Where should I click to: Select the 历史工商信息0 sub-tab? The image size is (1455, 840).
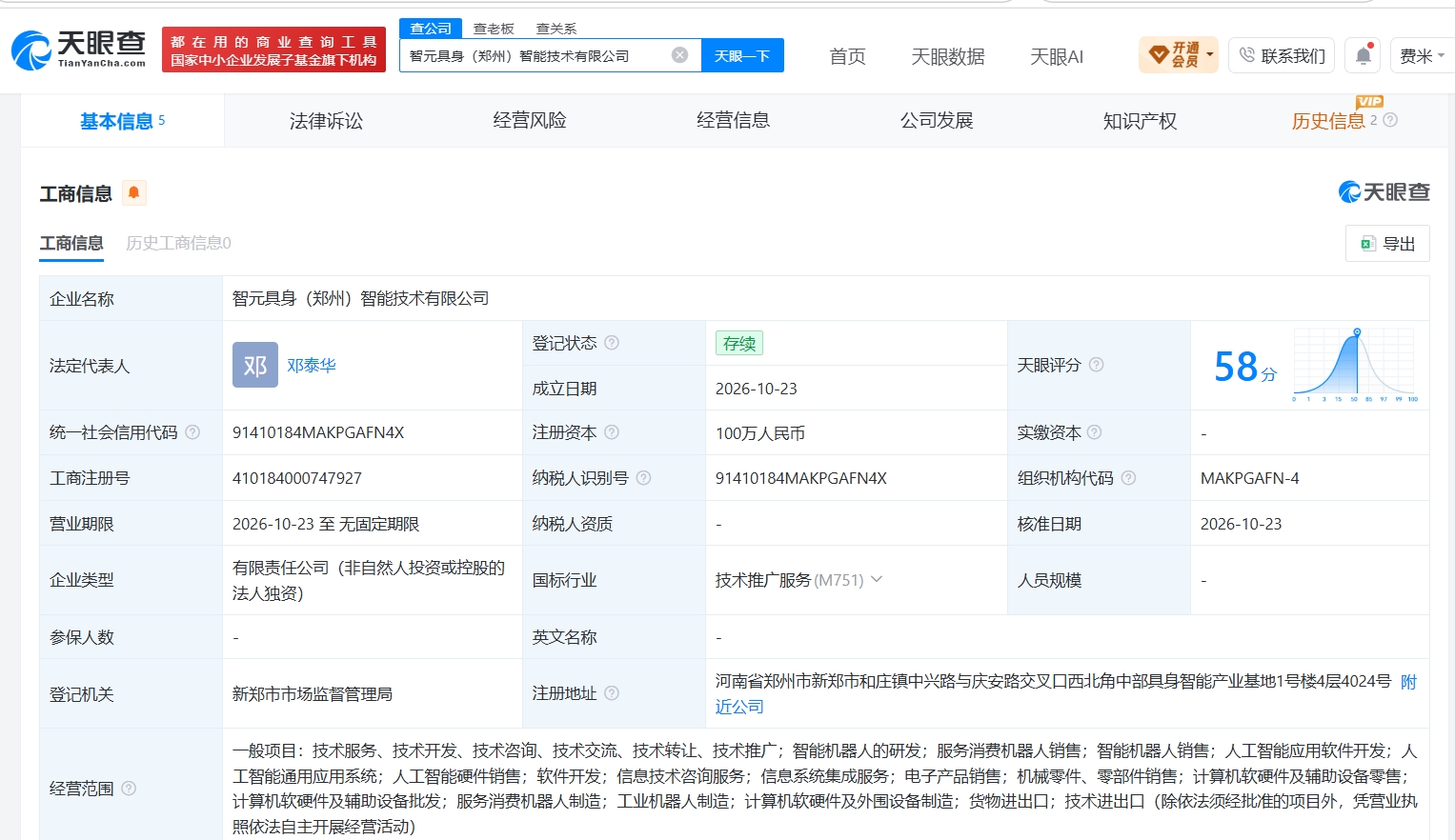coord(178,243)
